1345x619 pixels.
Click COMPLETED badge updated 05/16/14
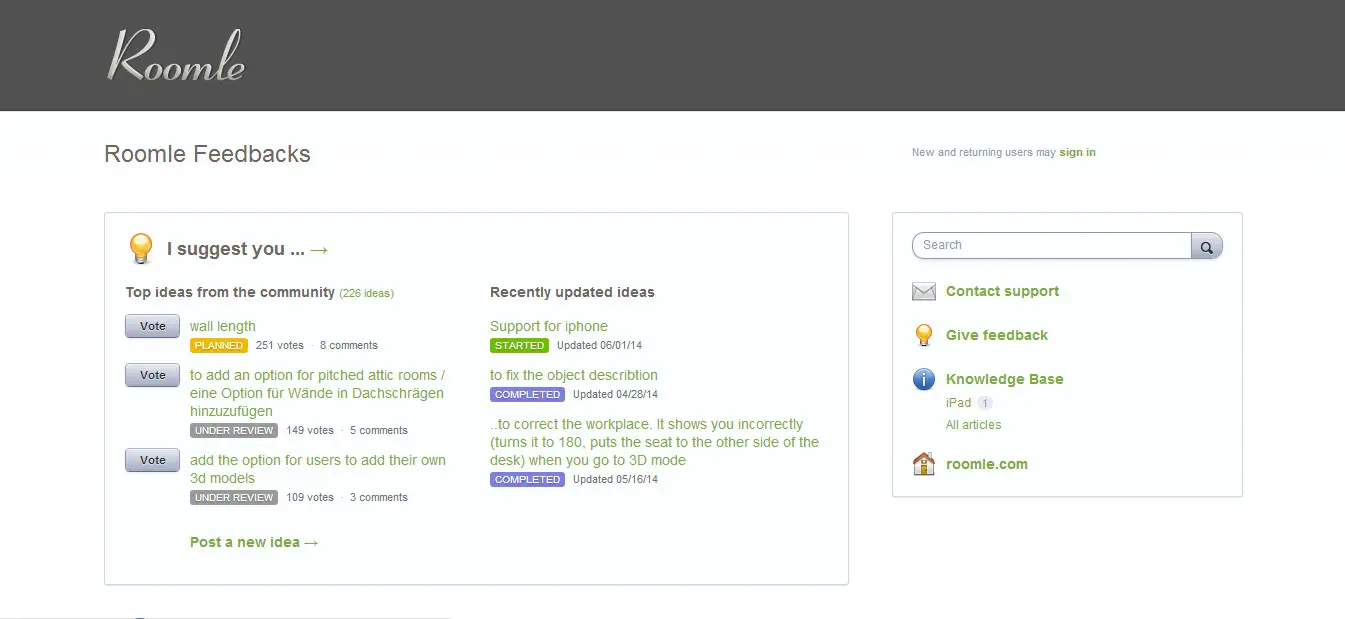(527, 479)
